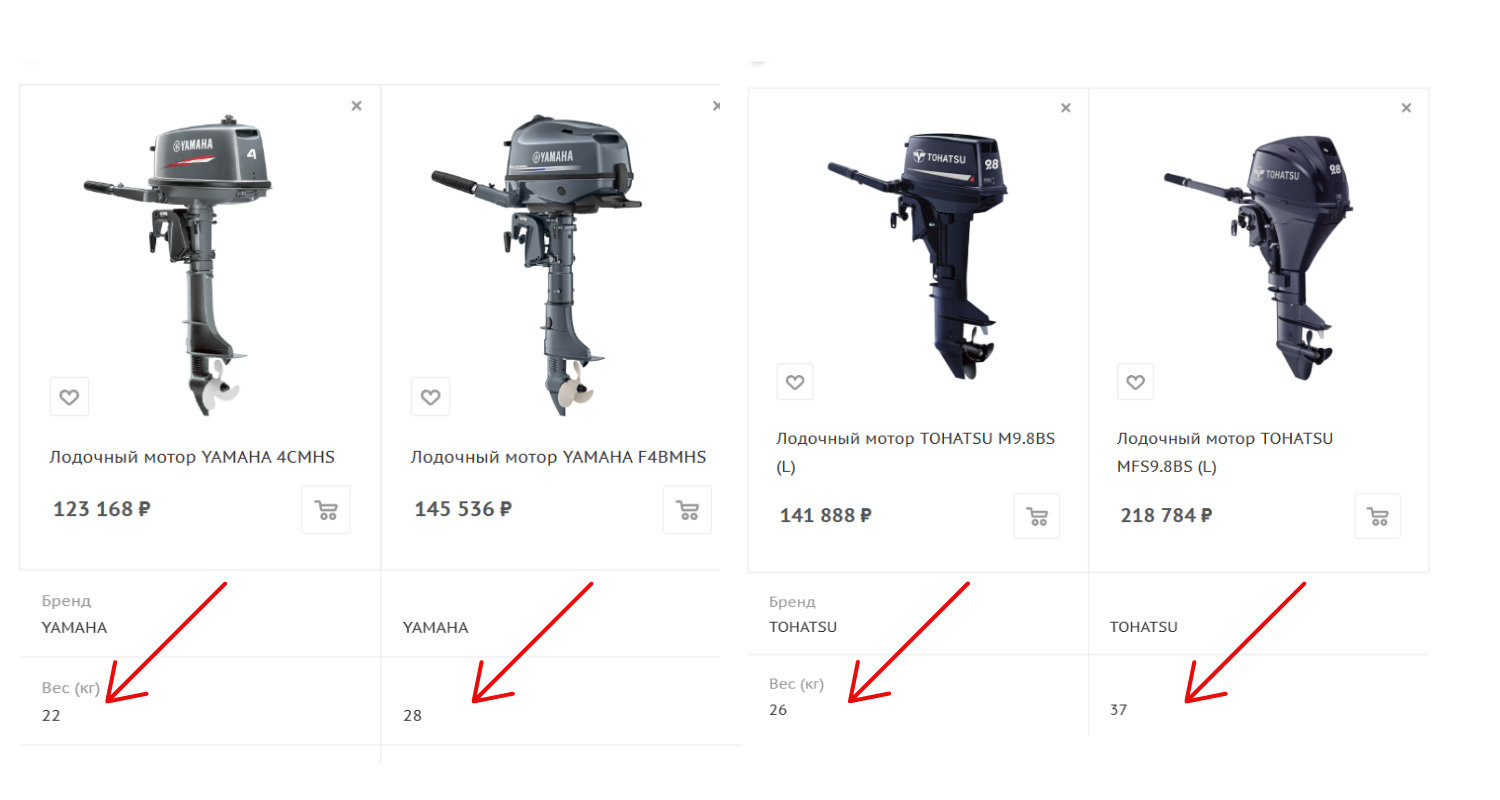Add YAMAHA 4CMHS to favorites with heart icon
The width and height of the screenshot is (1500, 800).
[69, 397]
